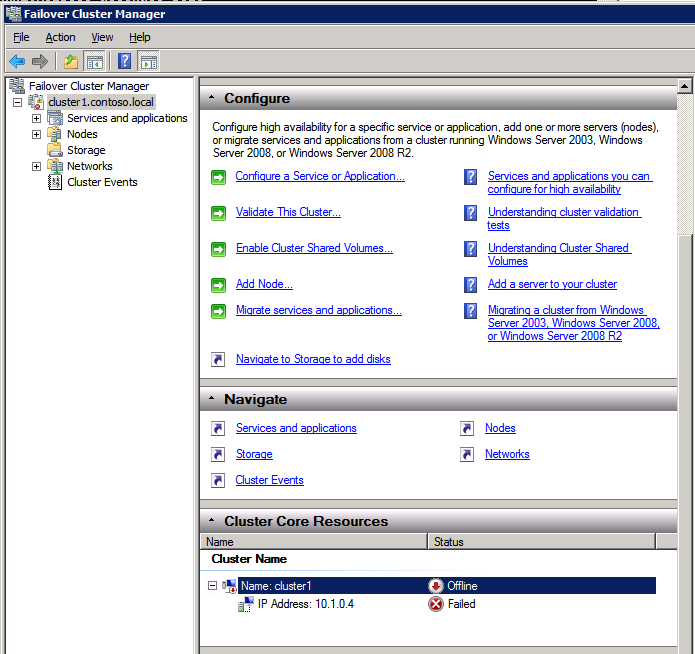Click the shortcut icon beside Nodes in Navigate section
This screenshot has width=695, height=654.
point(467,428)
